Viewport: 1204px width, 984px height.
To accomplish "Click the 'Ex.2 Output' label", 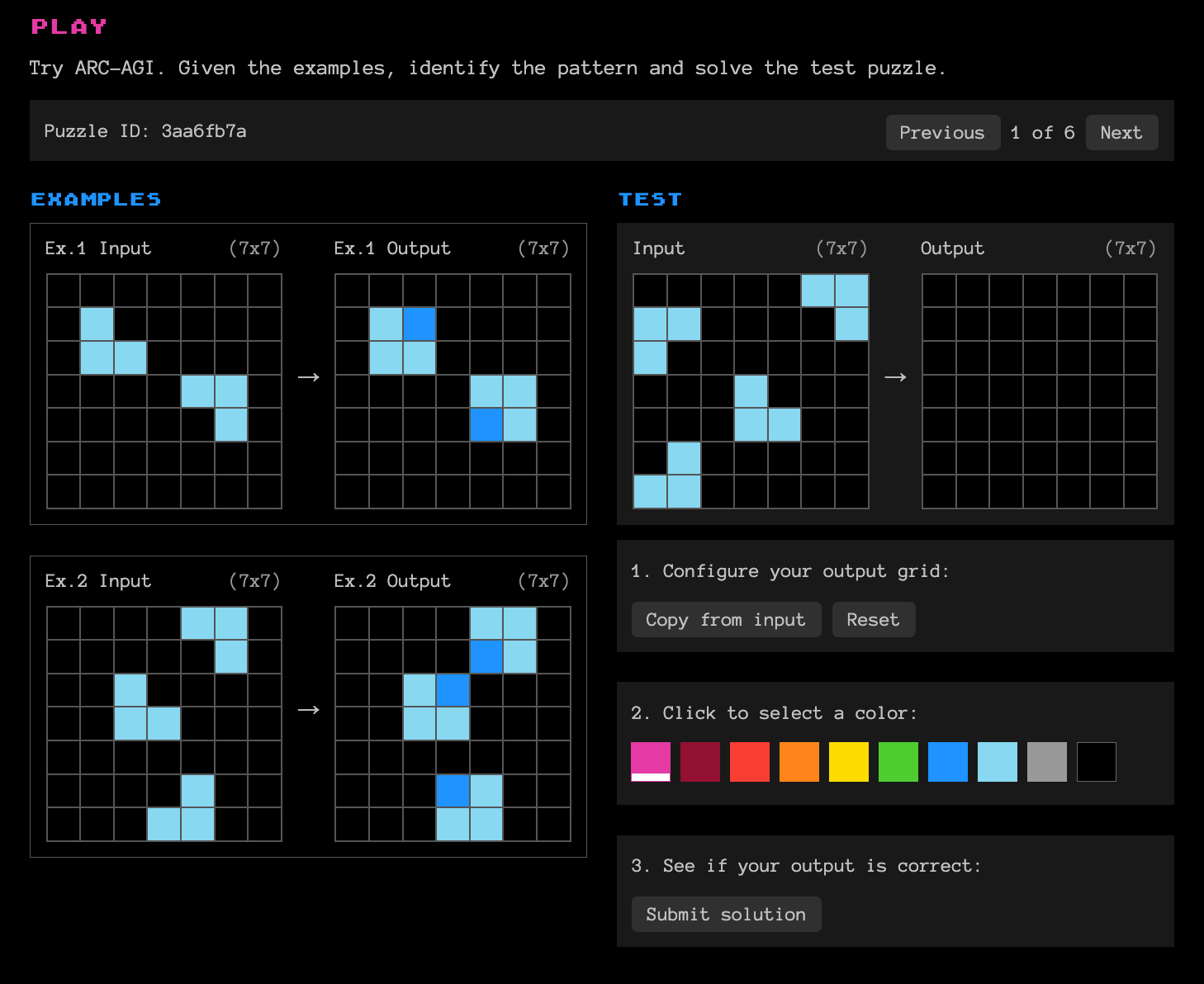I will [x=392, y=581].
